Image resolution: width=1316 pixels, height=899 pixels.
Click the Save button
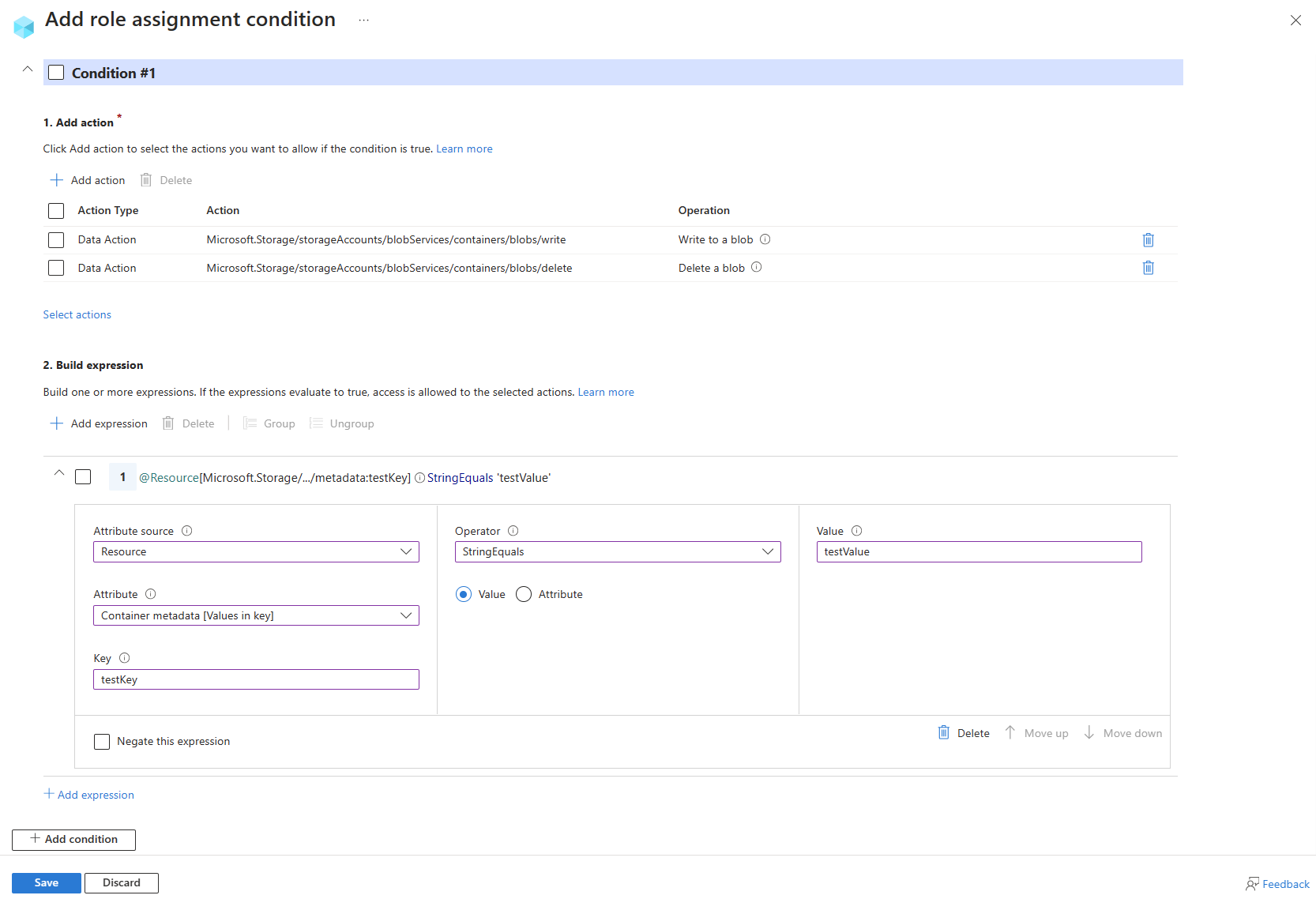[x=46, y=882]
